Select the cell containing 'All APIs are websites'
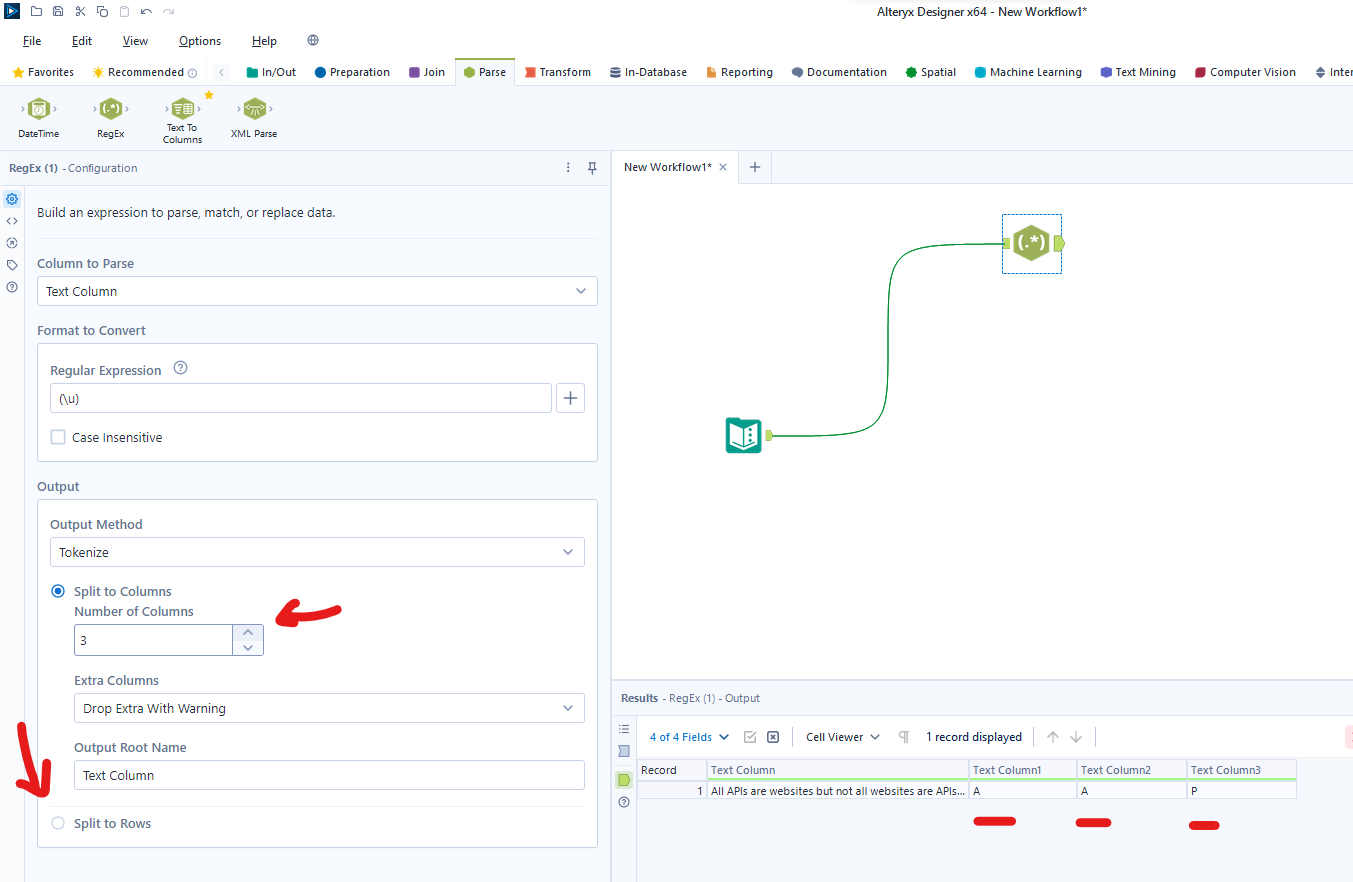The width and height of the screenshot is (1353, 882). click(x=838, y=791)
